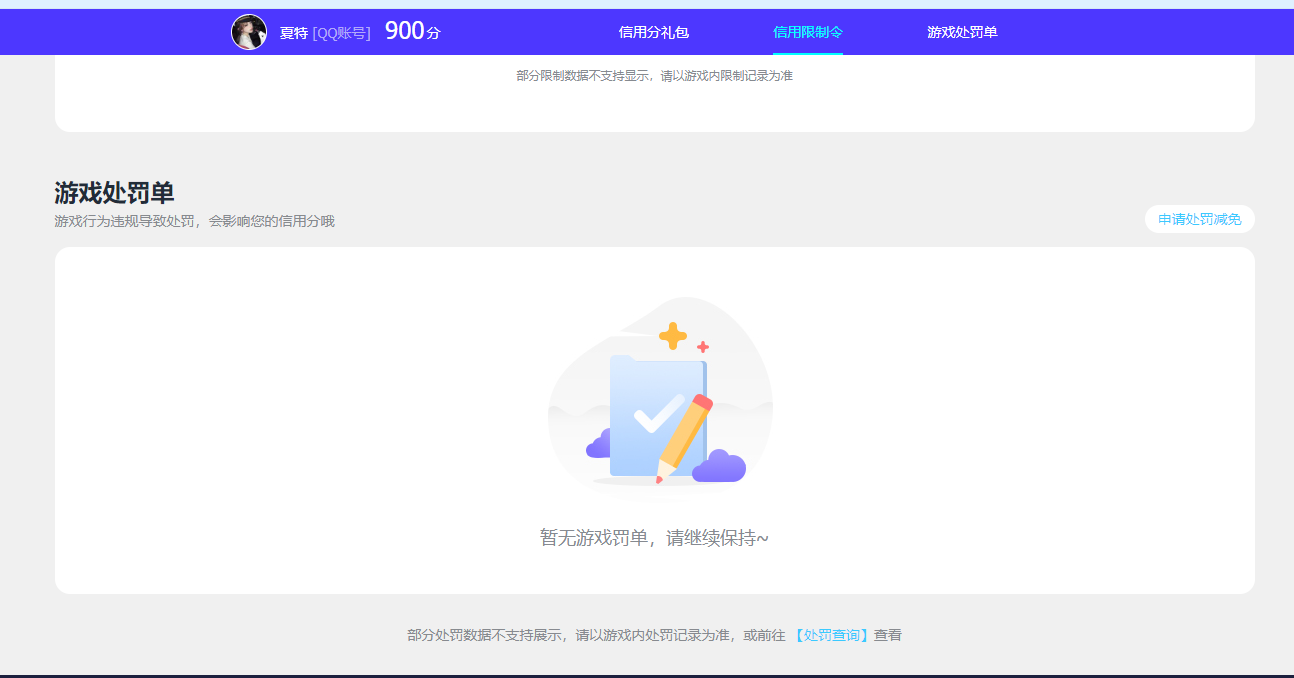1294x678 pixels.
Task: Click the 申请处罚减免 button
Action: 1199,219
